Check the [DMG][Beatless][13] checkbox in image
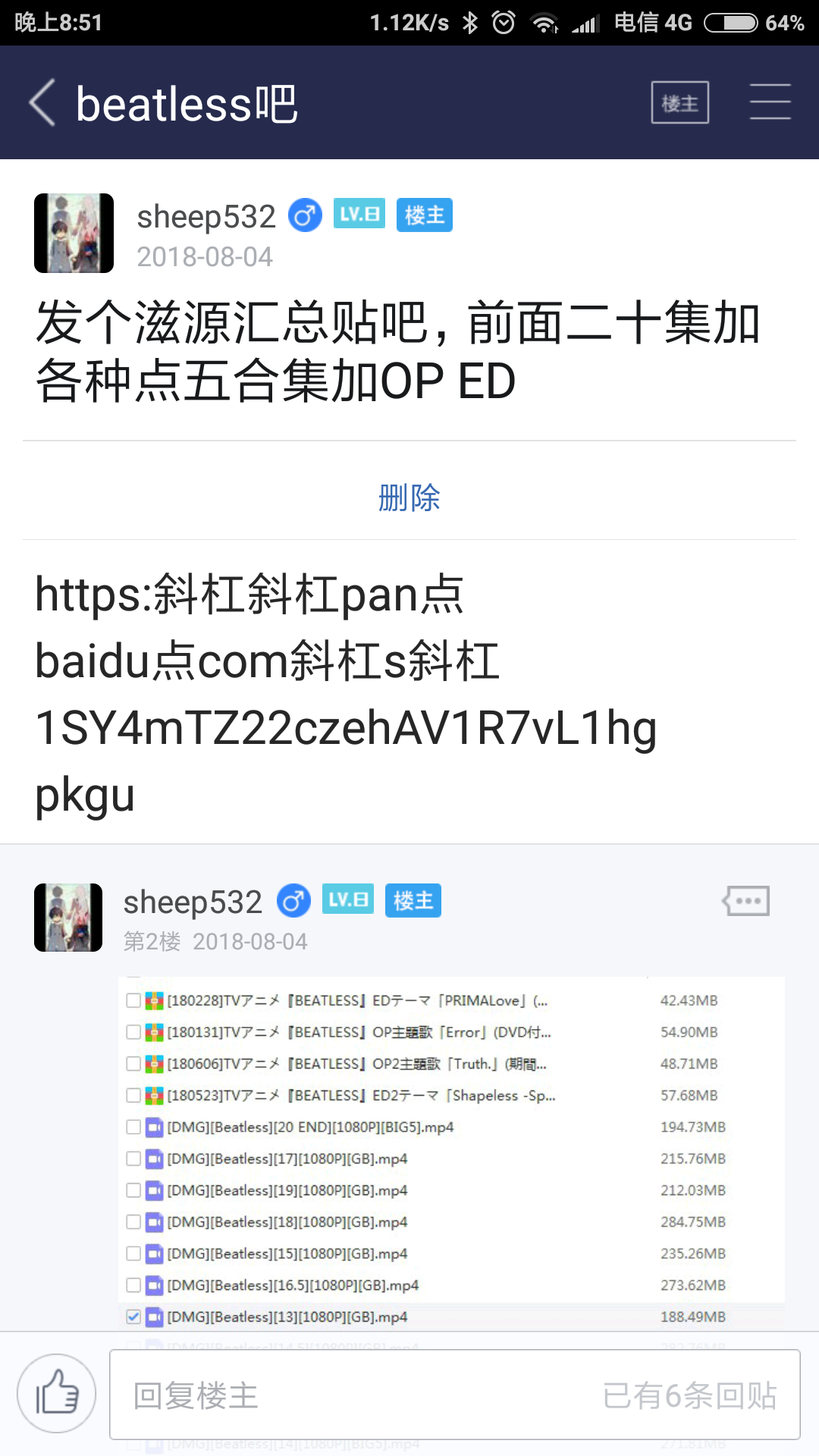The height and width of the screenshot is (1456, 819). click(x=133, y=1316)
